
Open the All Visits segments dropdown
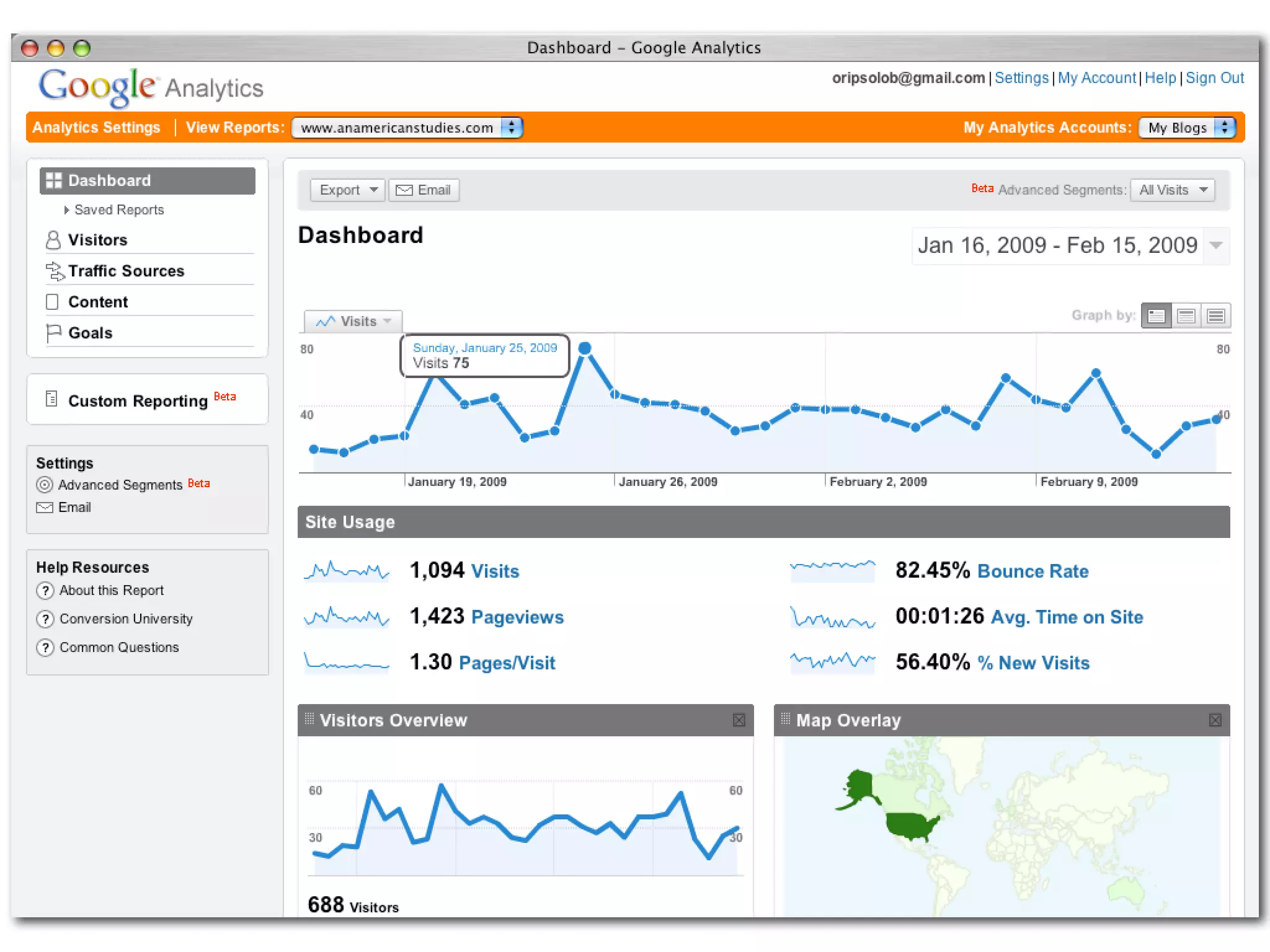tap(1171, 190)
